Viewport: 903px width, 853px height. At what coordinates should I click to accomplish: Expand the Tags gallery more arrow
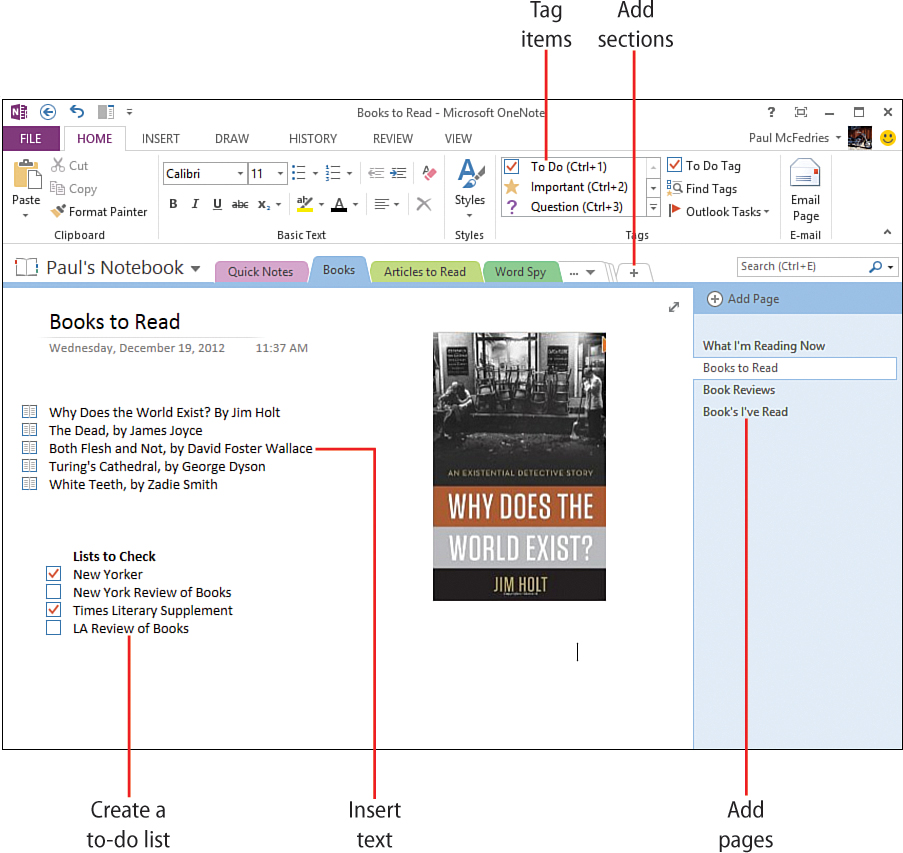coord(653,207)
